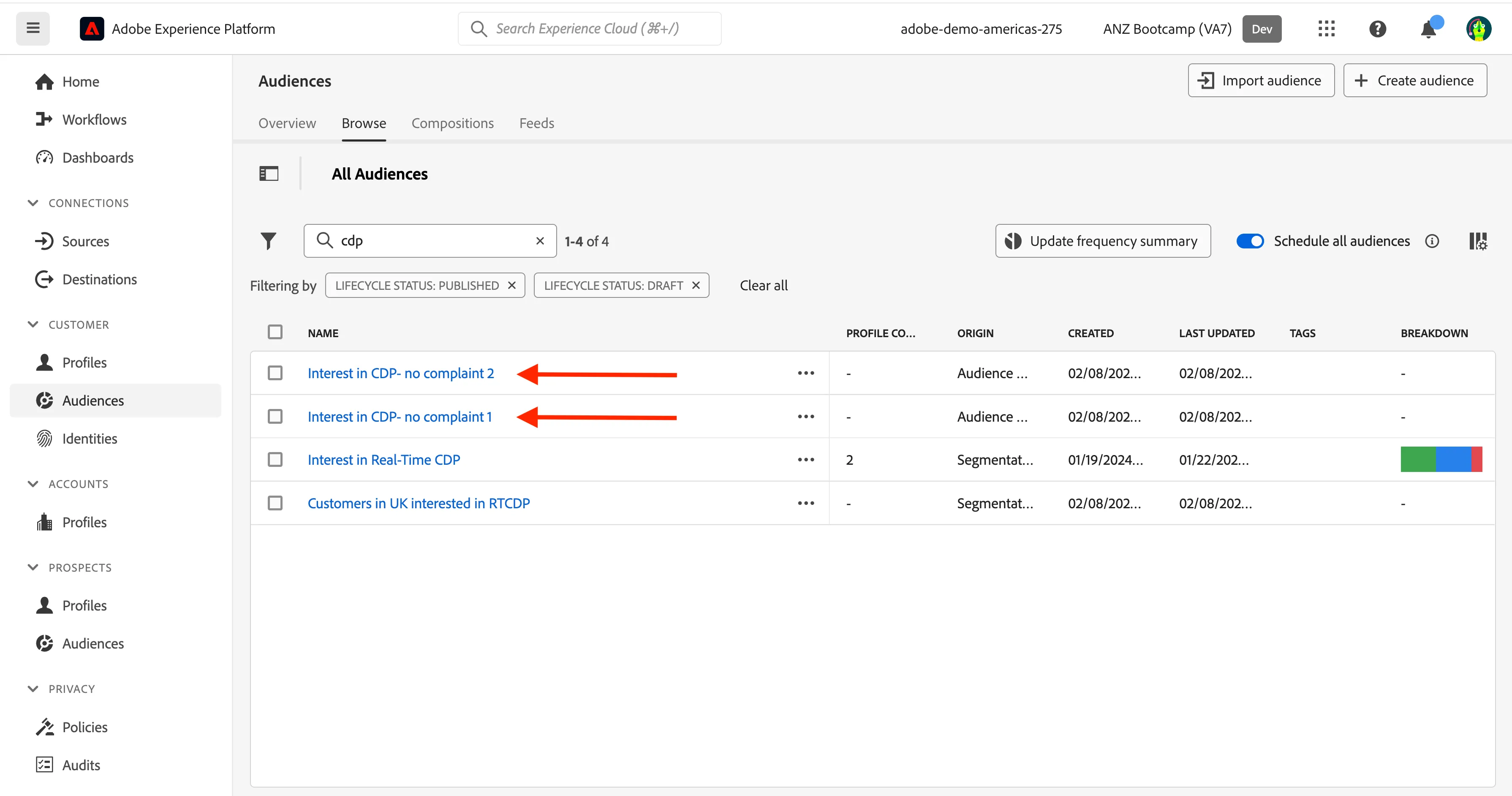Open more actions for Interest in Real-Time CDP

(806, 460)
